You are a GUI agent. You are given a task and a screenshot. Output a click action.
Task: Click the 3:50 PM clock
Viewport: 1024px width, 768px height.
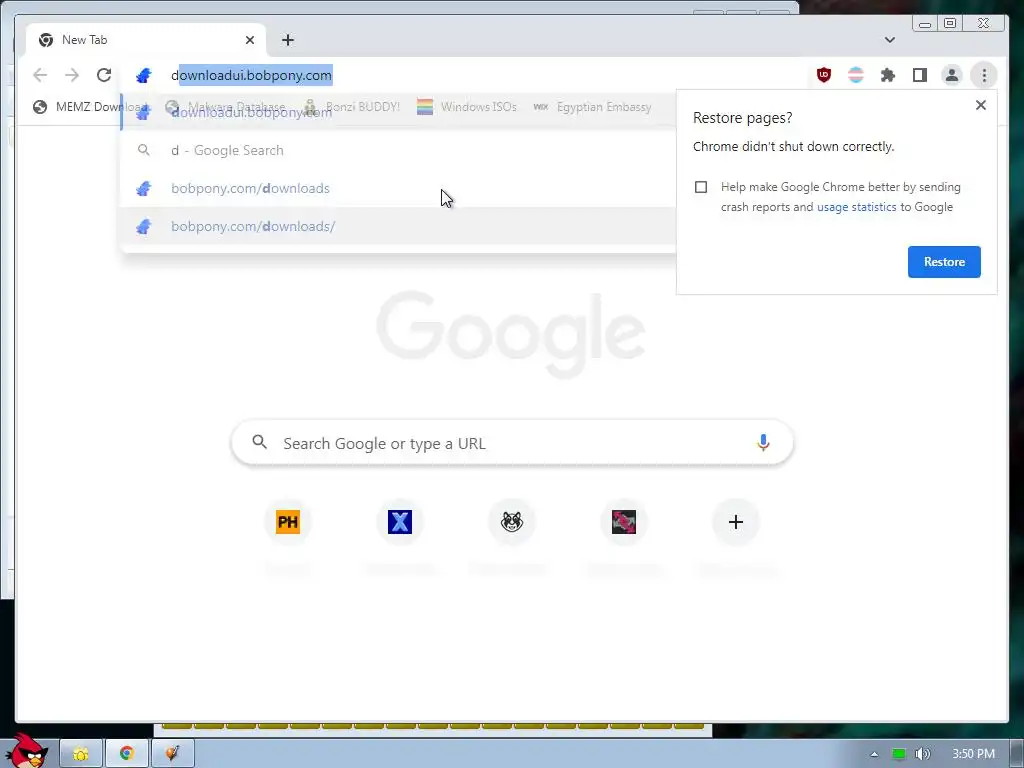click(x=973, y=754)
